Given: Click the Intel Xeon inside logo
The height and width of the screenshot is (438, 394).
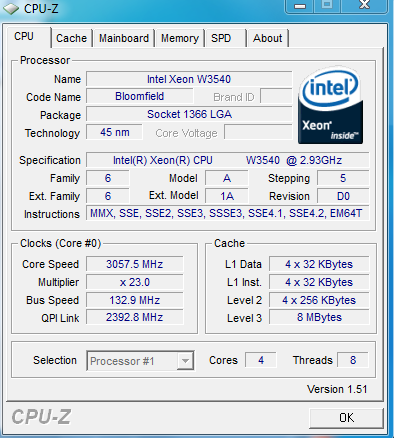Looking at the screenshot, I should pyautogui.click(x=330, y=106).
